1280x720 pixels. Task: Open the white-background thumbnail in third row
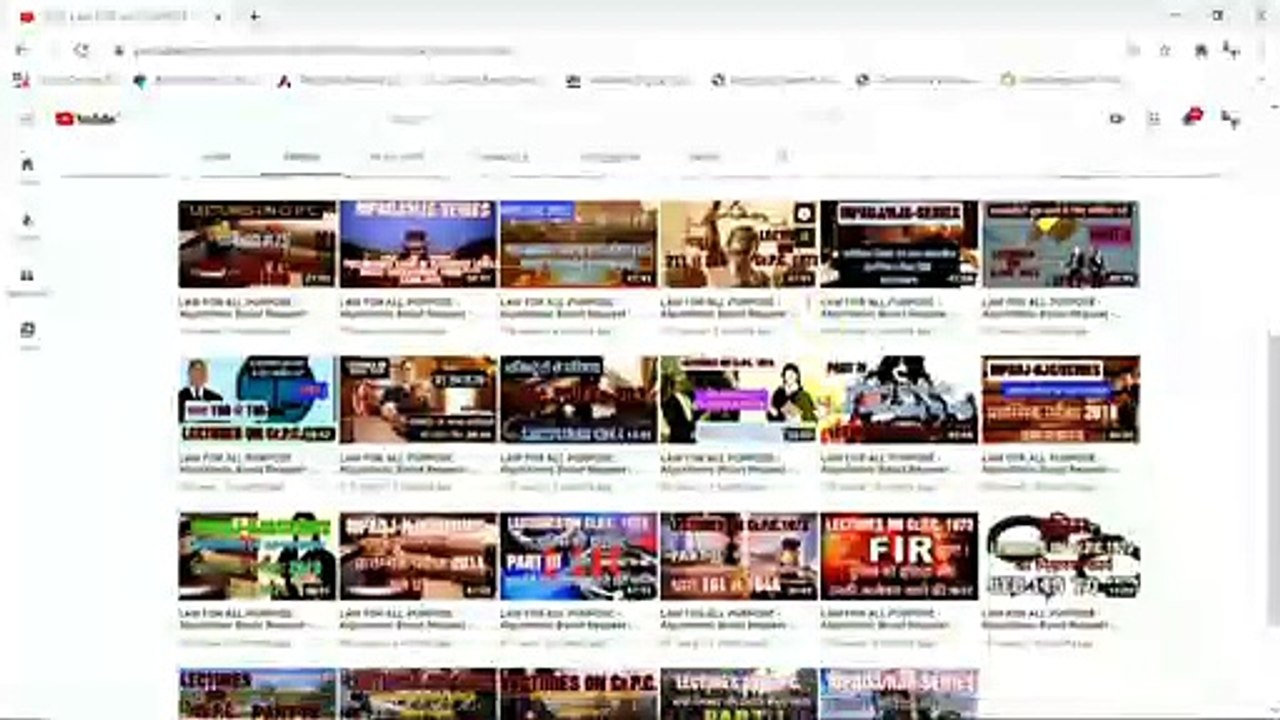pyautogui.click(x=1060, y=556)
